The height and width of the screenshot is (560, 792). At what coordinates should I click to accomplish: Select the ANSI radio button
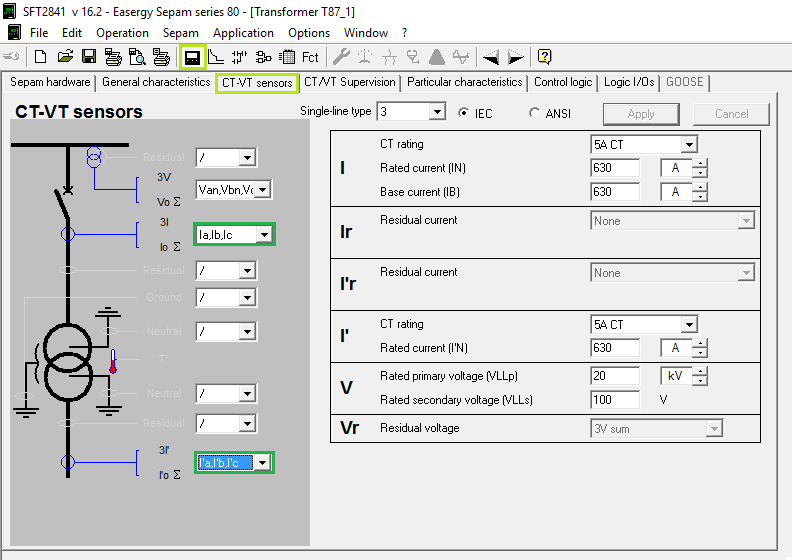534,113
